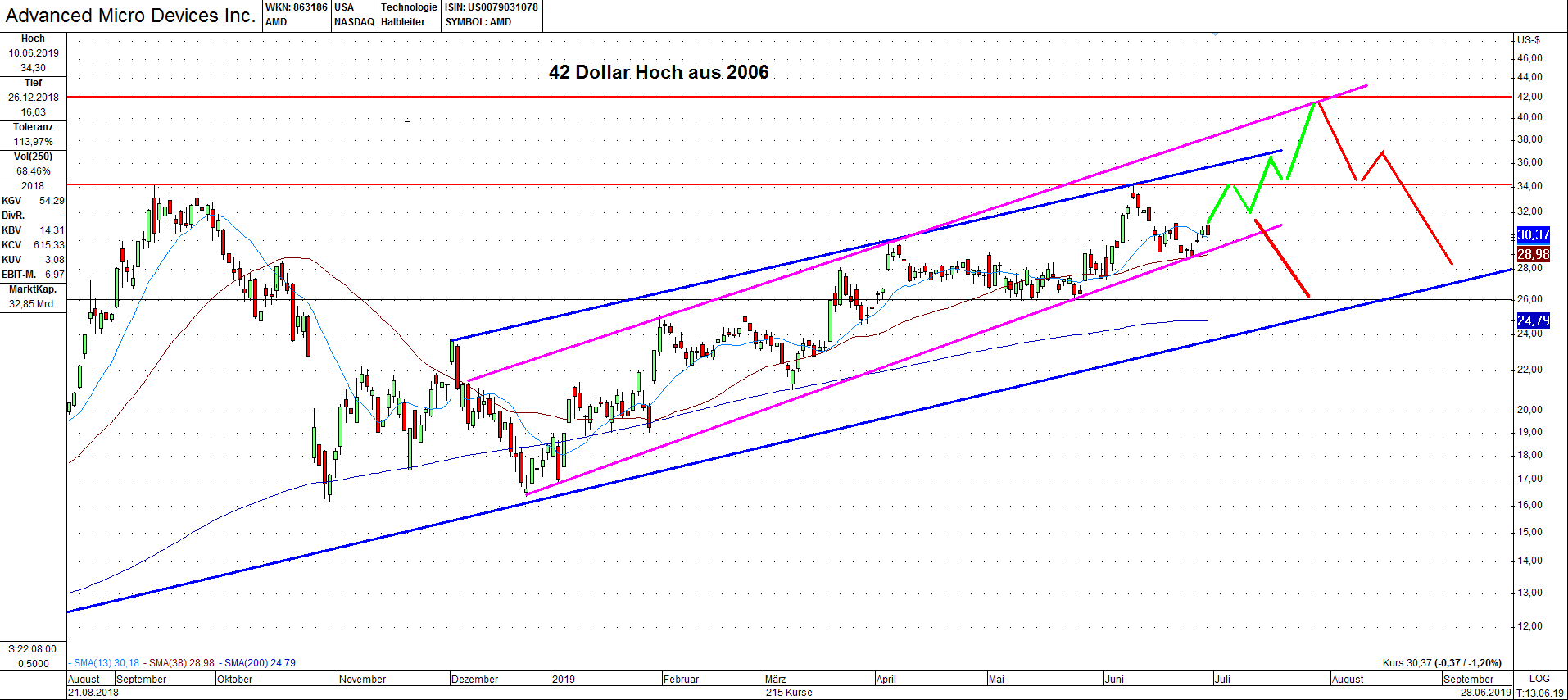Select the "42,00" price axis label
The width and height of the screenshot is (1568, 700).
[x=1529, y=97]
